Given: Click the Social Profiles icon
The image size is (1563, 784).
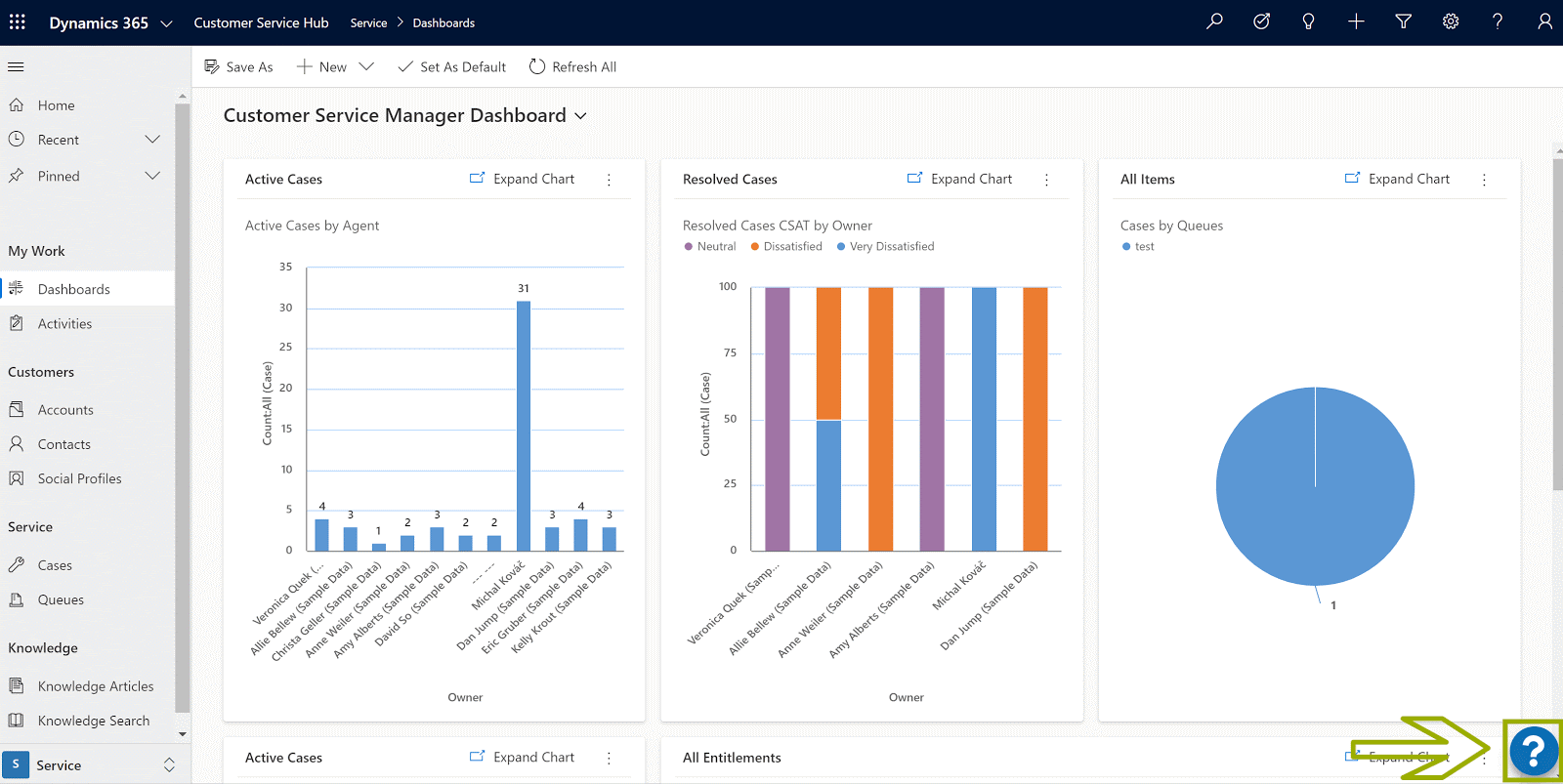Looking at the screenshot, I should 17,478.
